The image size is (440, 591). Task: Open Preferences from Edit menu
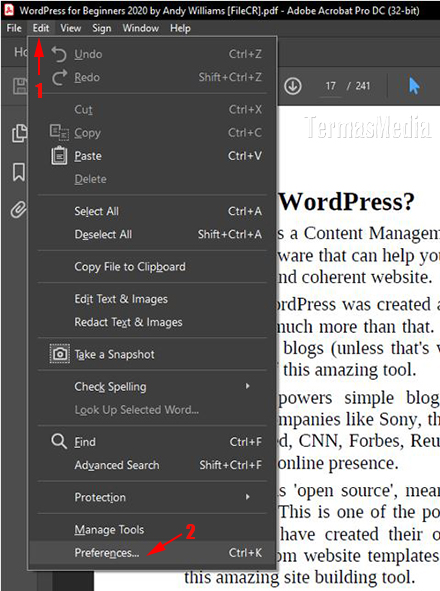(x=152, y=553)
